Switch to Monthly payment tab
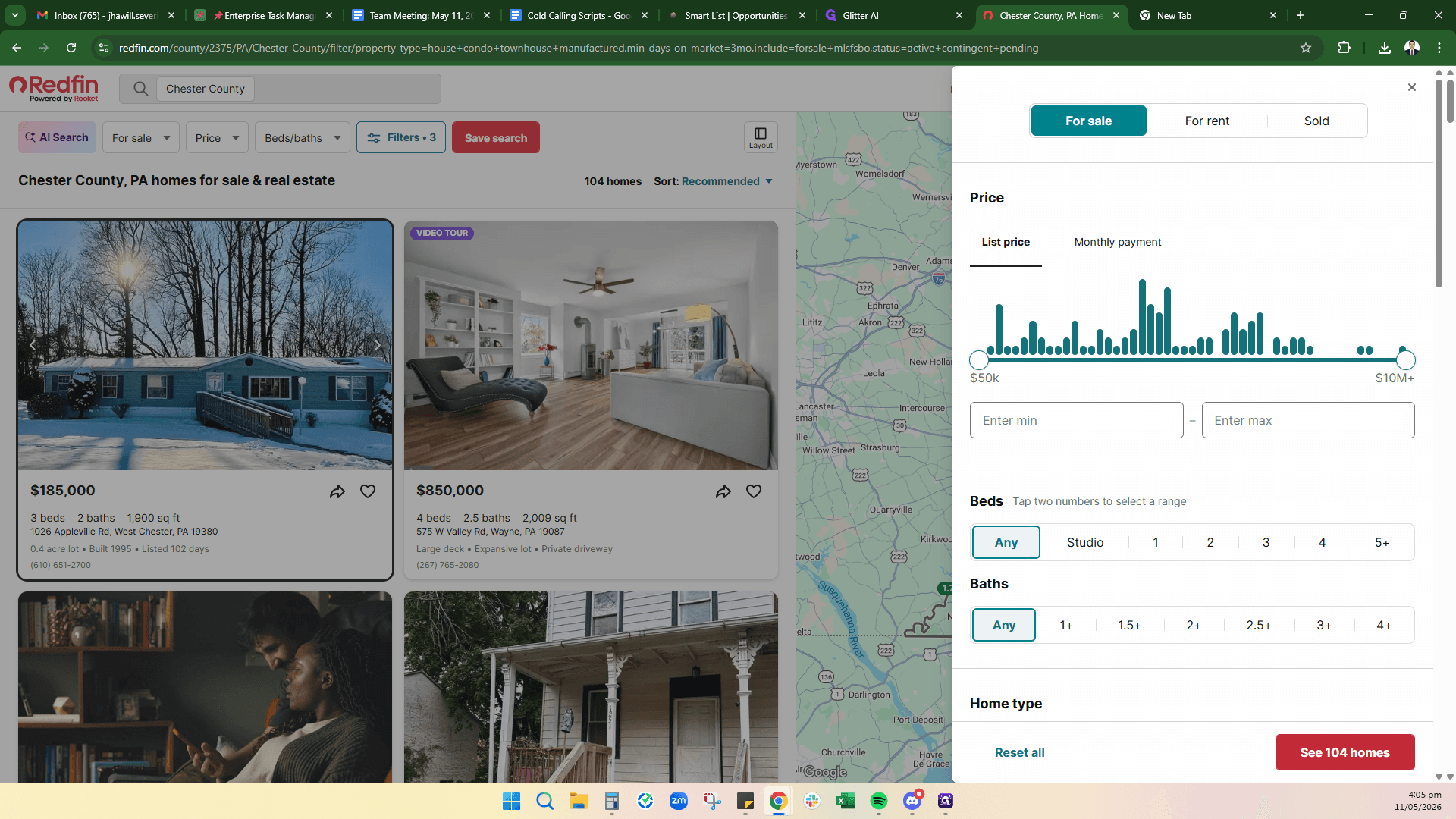This screenshot has height=819, width=1456. [x=1117, y=242]
